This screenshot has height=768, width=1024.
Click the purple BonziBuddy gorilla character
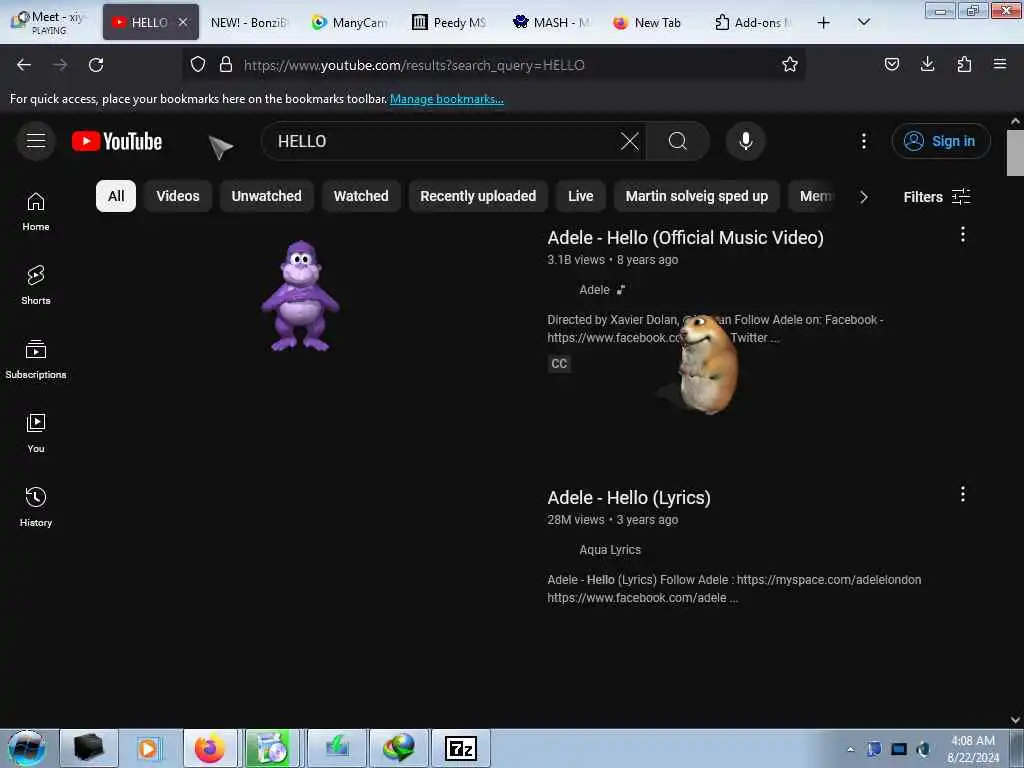click(300, 296)
